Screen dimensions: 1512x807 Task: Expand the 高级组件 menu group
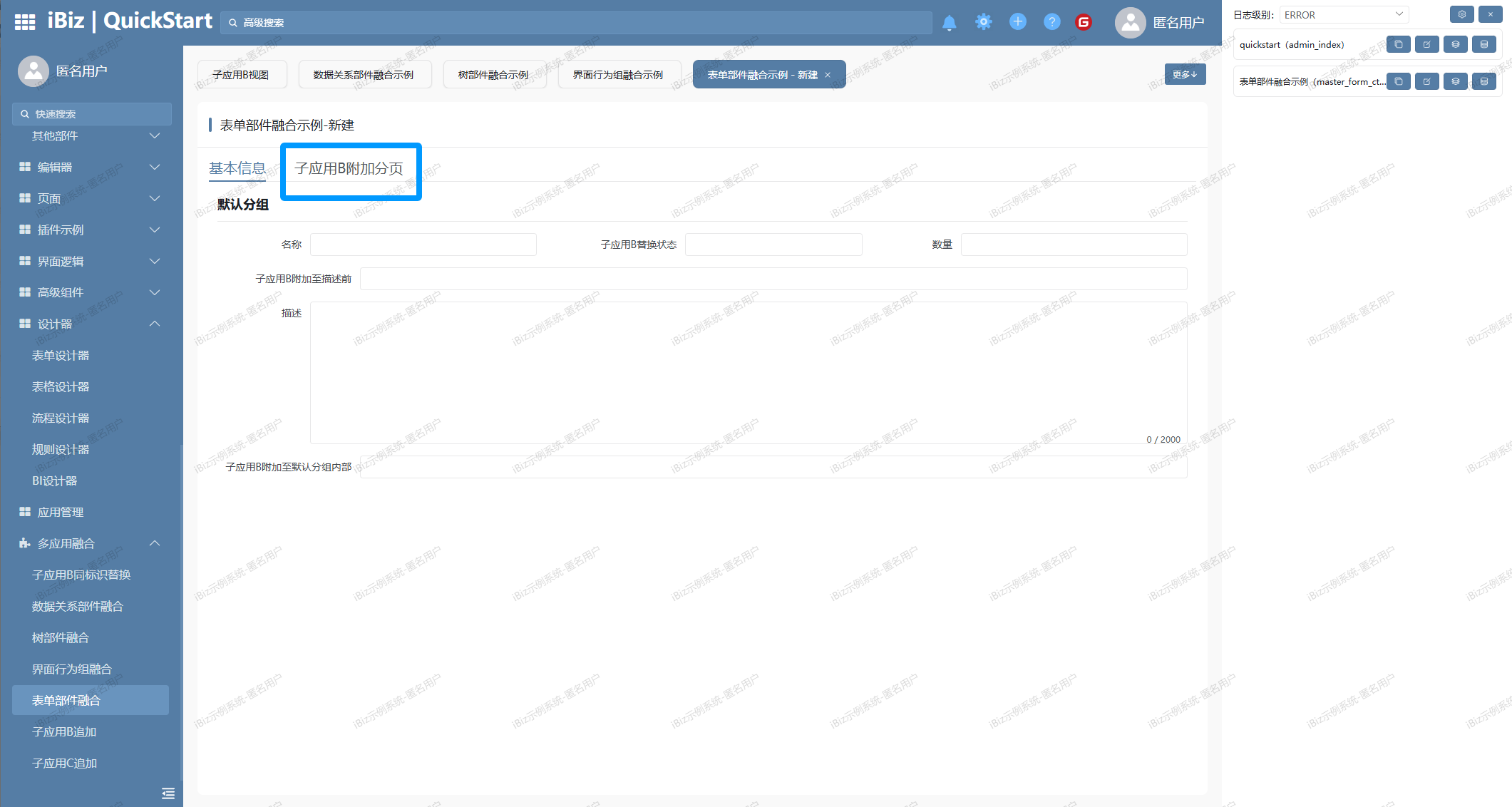91,292
